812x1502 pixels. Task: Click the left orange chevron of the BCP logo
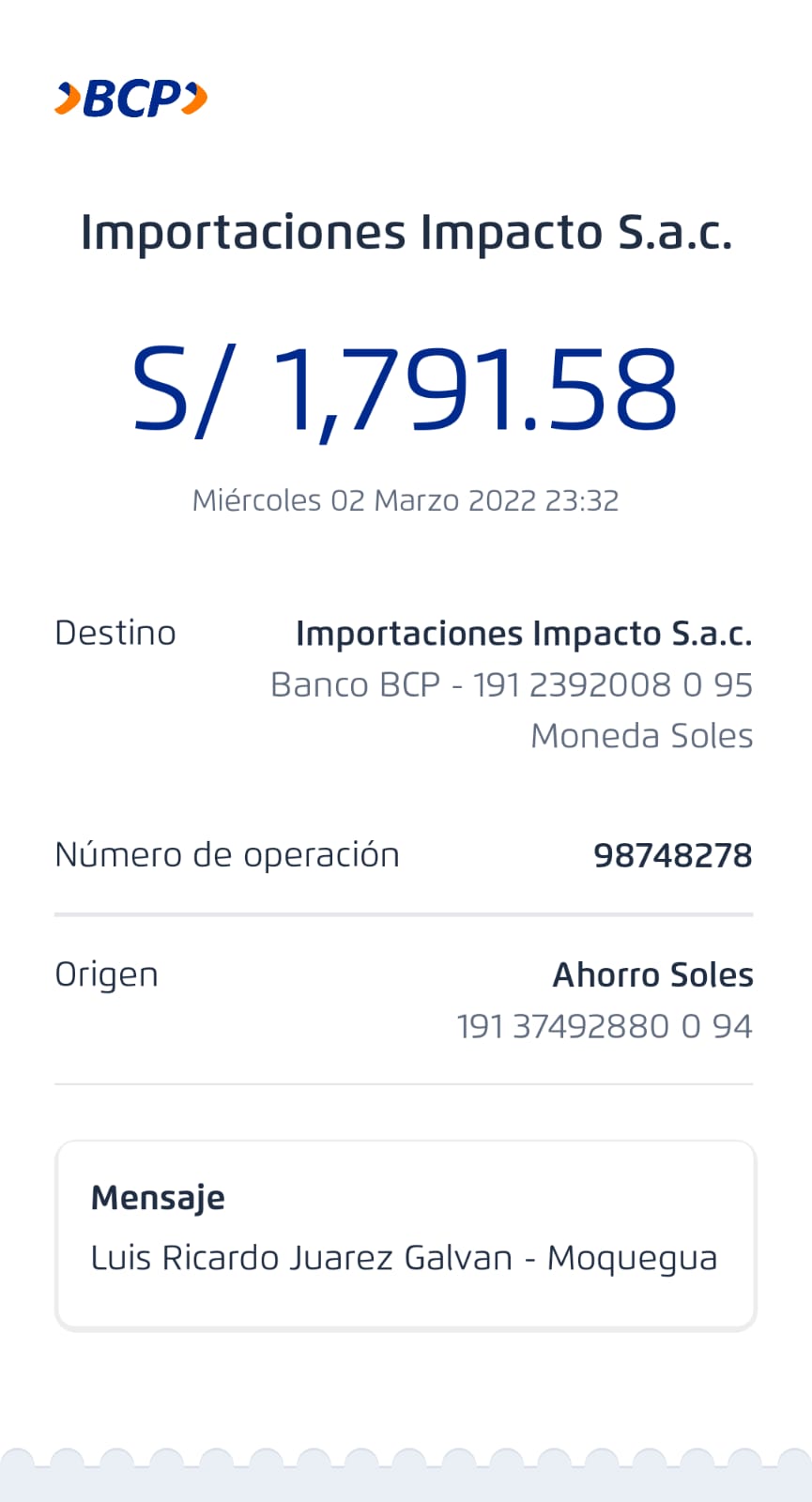[68, 99]
